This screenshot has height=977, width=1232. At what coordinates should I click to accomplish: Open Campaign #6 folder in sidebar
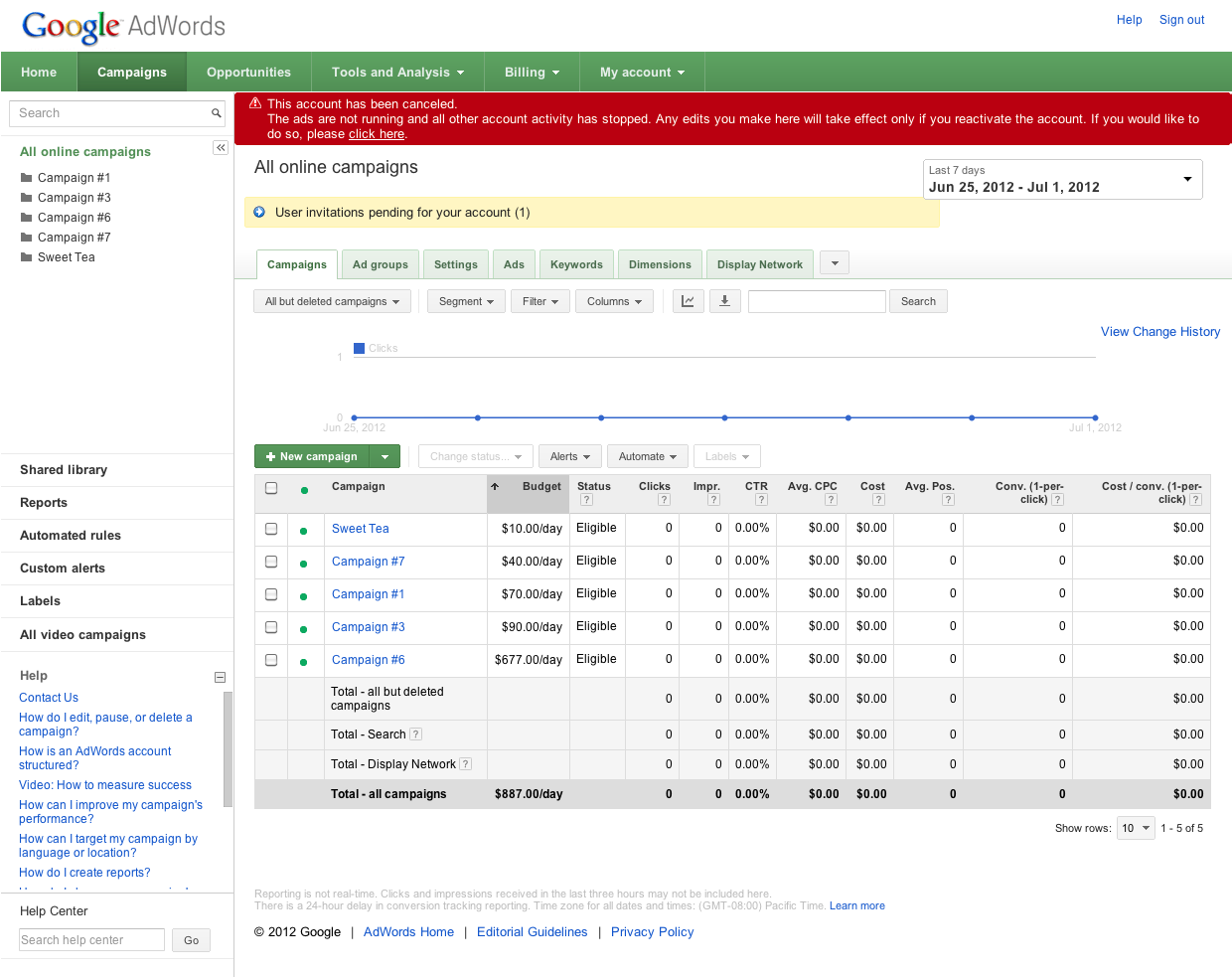click(66, 218)
